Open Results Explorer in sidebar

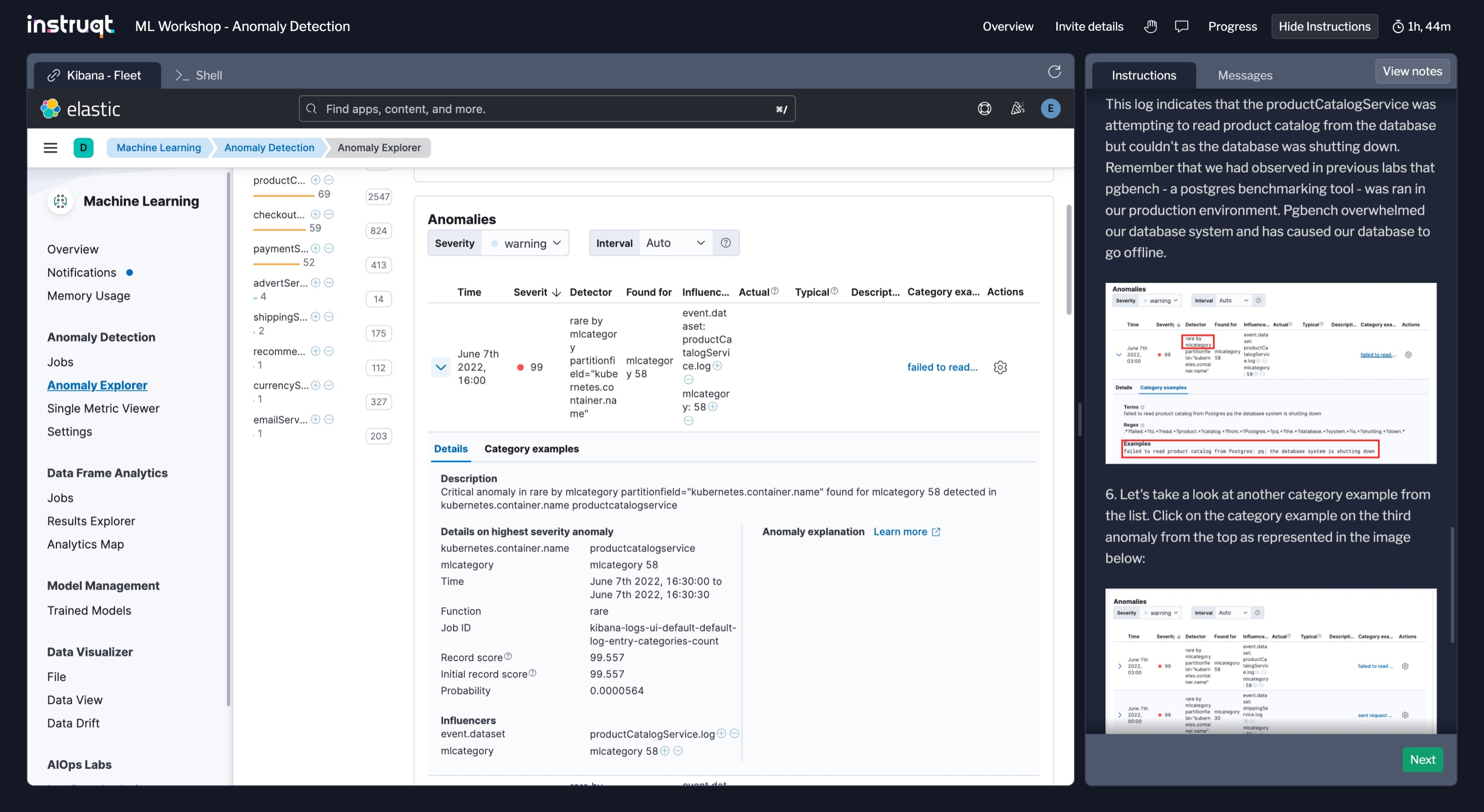coord(91,521)
